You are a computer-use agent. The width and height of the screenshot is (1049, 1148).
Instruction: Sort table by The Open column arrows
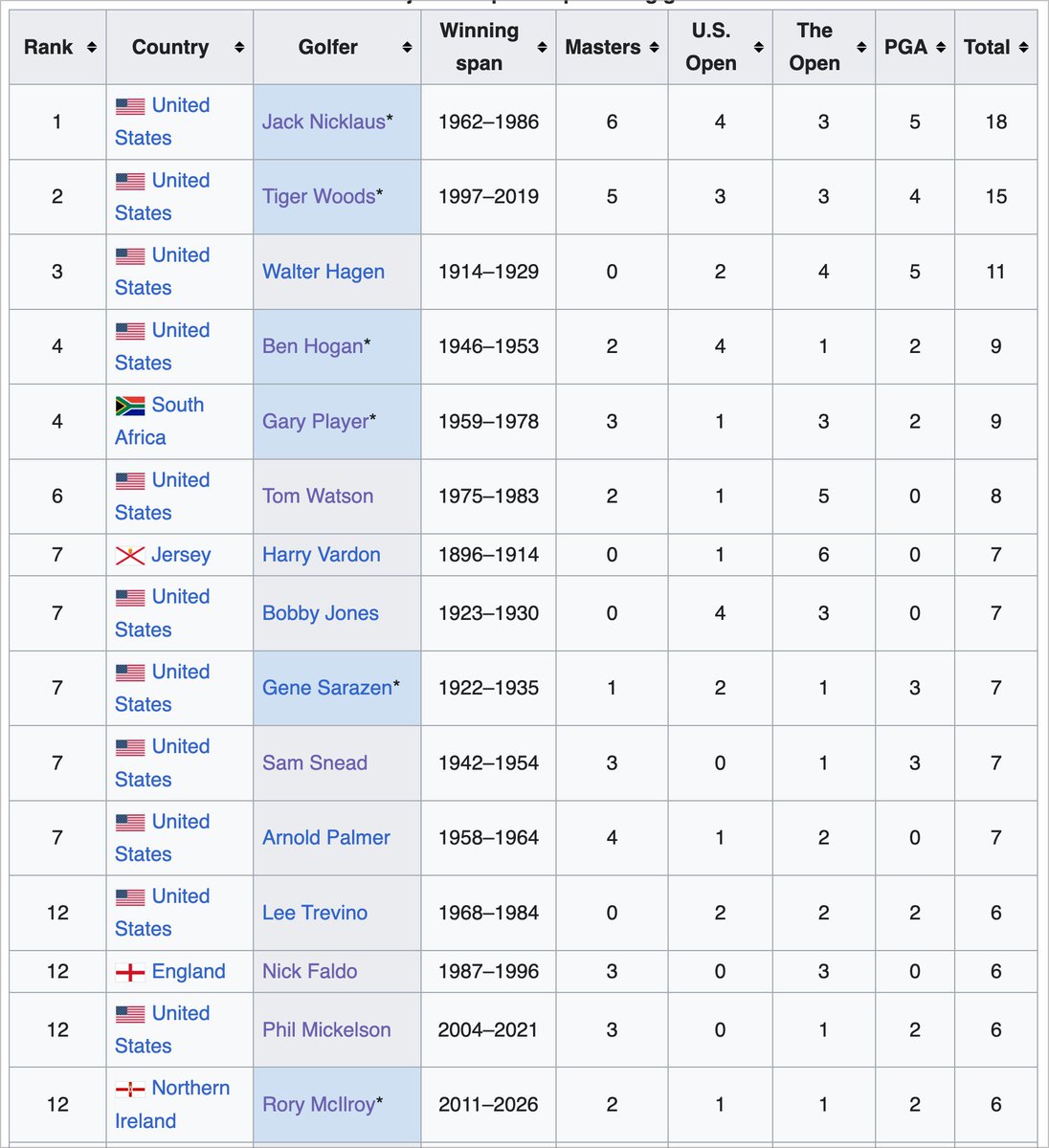click(861, 47)
